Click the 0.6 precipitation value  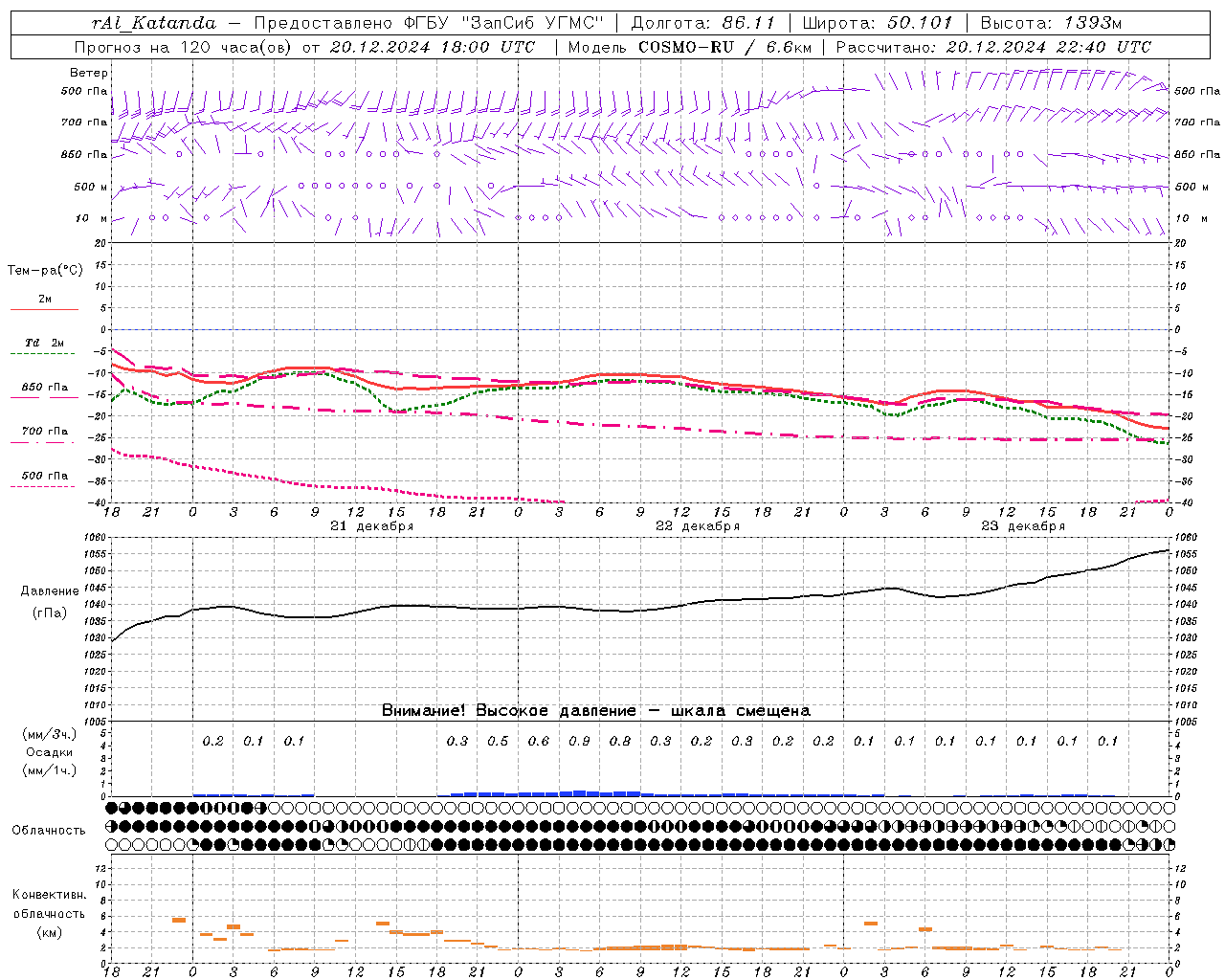click(539, 742)
